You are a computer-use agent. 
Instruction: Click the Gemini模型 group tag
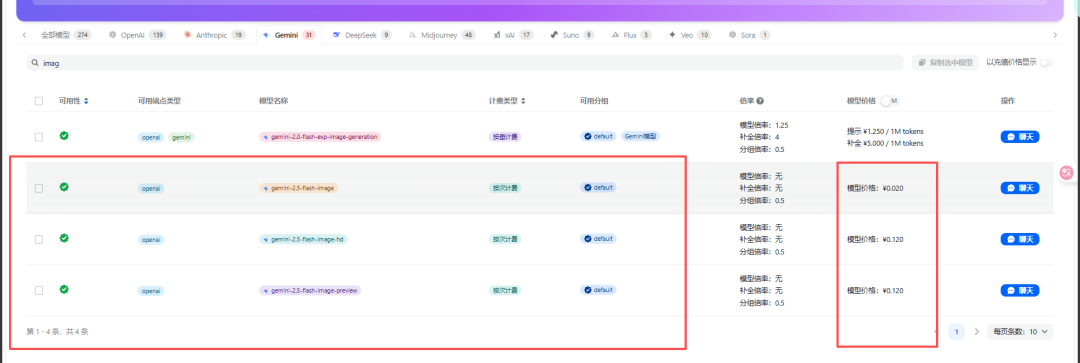point(641,136)
